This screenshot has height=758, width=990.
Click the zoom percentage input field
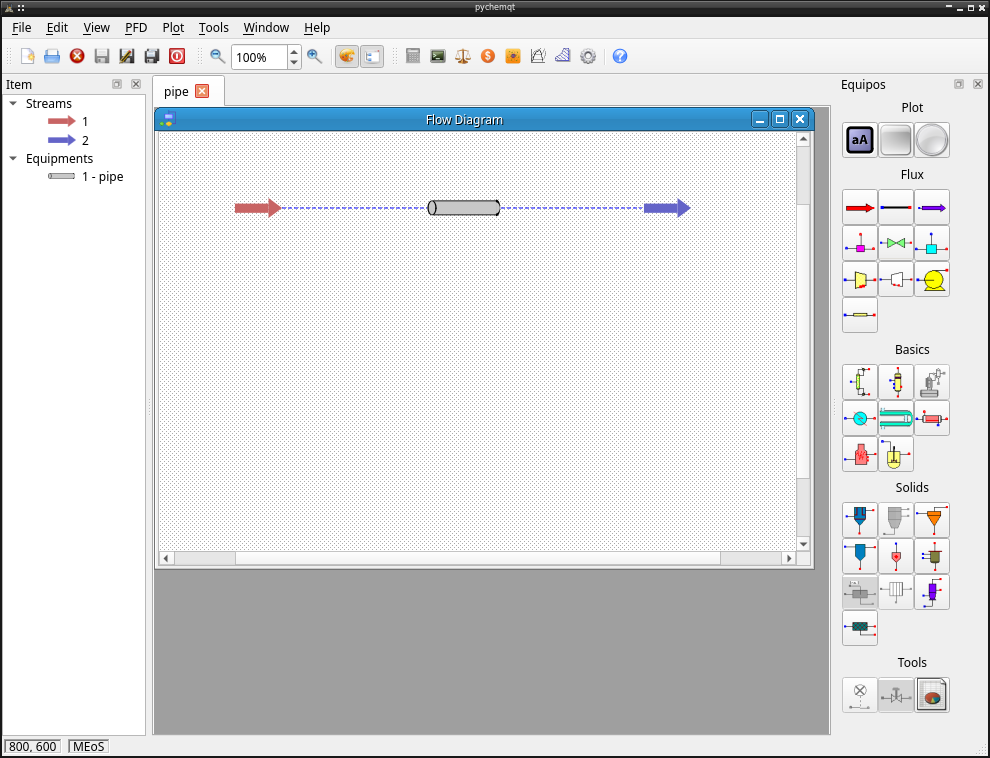pos(259,57)
